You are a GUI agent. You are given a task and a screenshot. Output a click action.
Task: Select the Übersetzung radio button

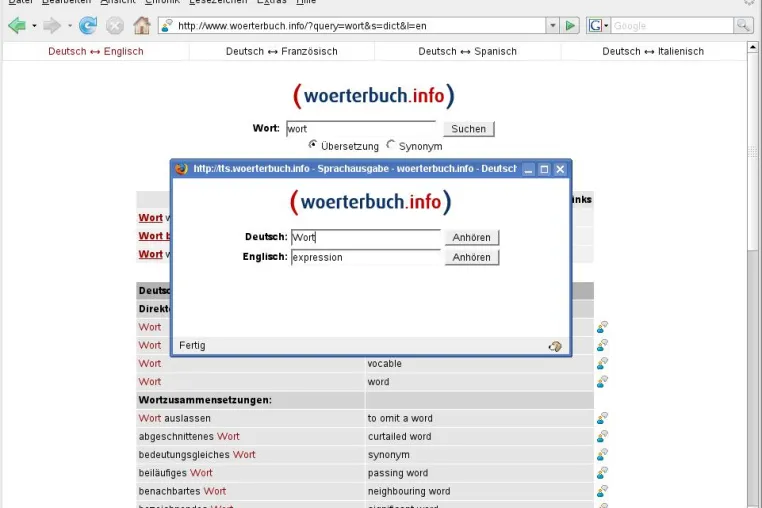312,145
